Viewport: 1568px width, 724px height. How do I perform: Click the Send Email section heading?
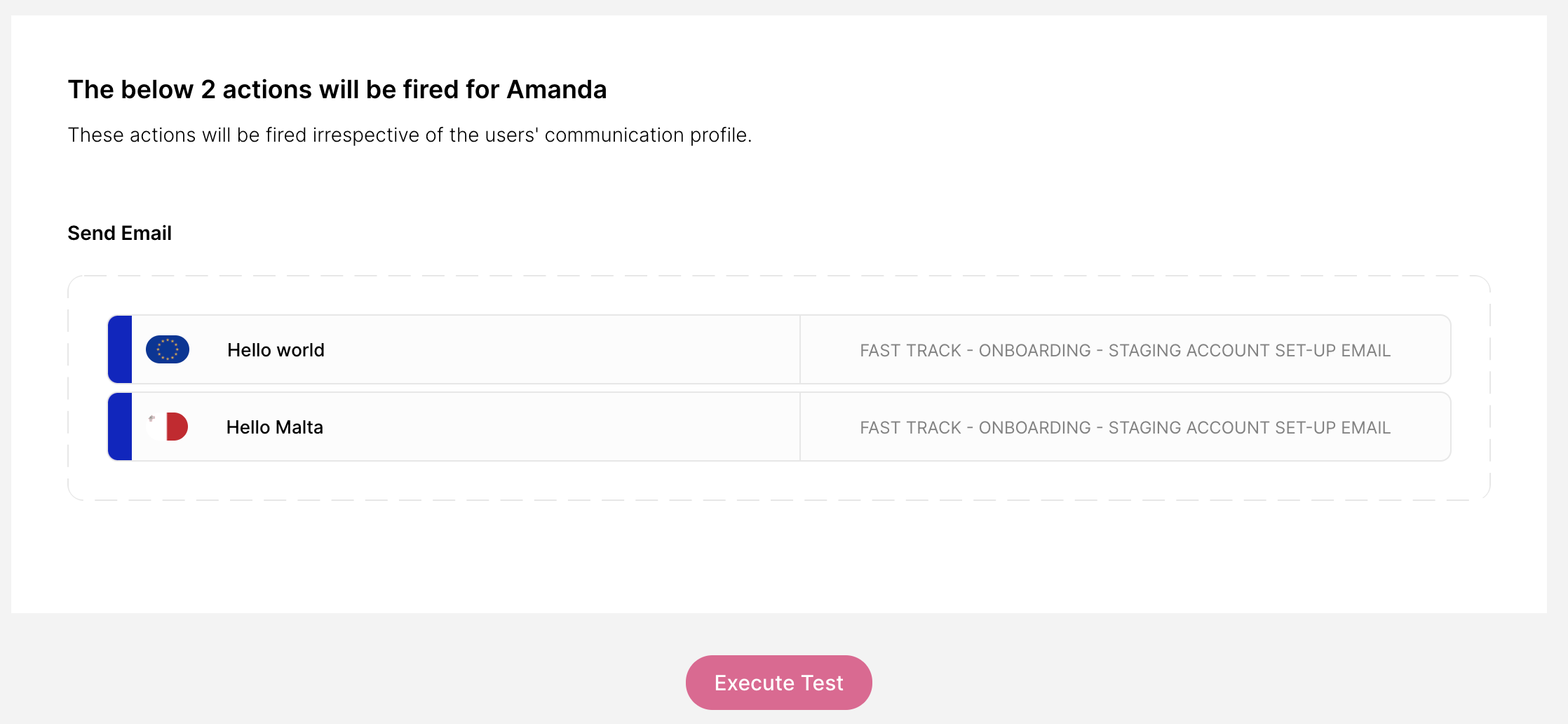click(x=119, y=233)
